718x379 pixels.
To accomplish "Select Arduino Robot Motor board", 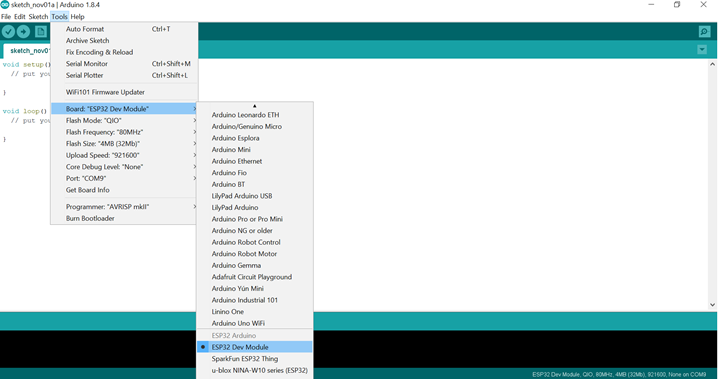I will click(255, 254).
